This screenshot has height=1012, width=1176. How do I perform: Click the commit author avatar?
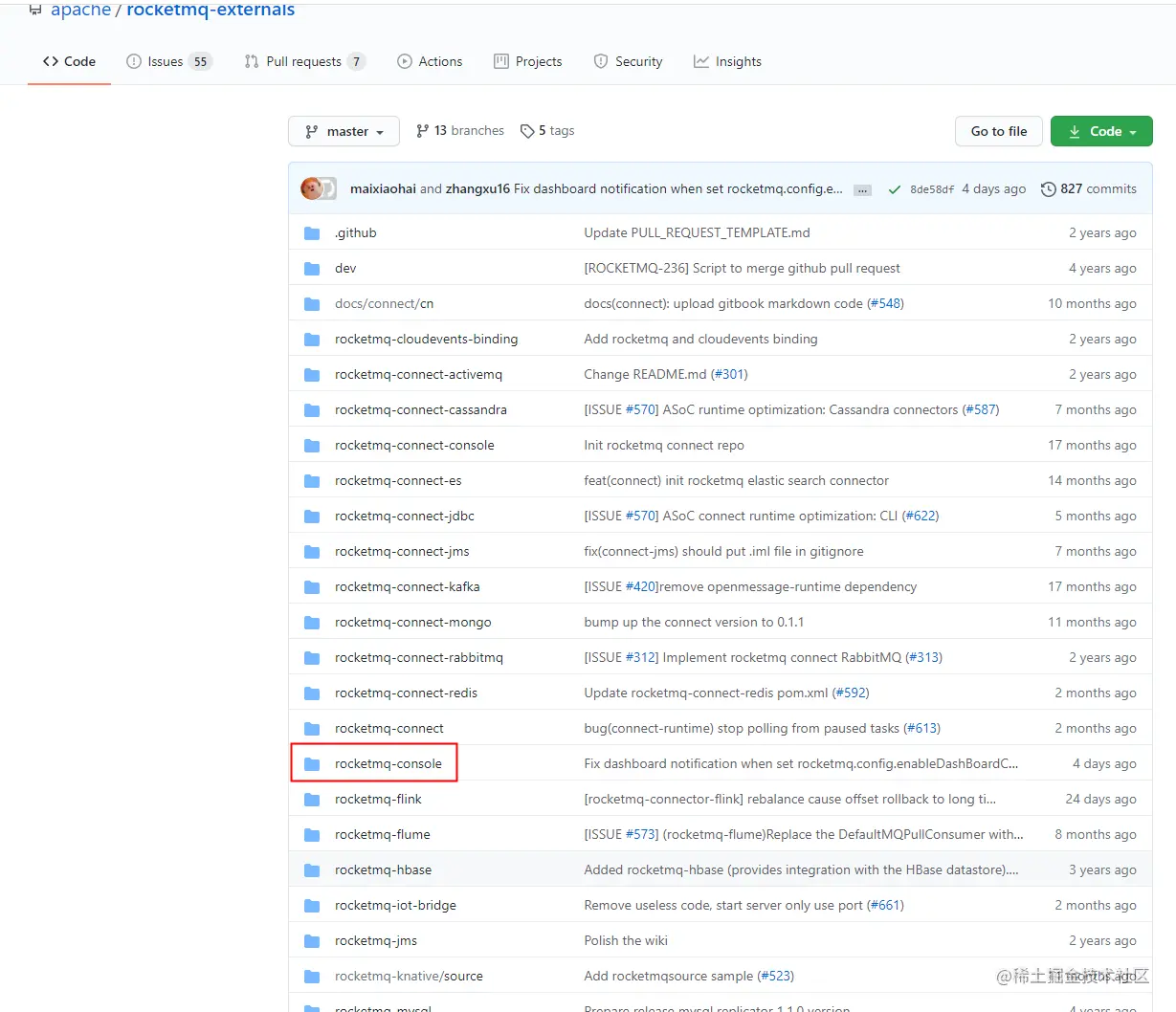point(312,188)
